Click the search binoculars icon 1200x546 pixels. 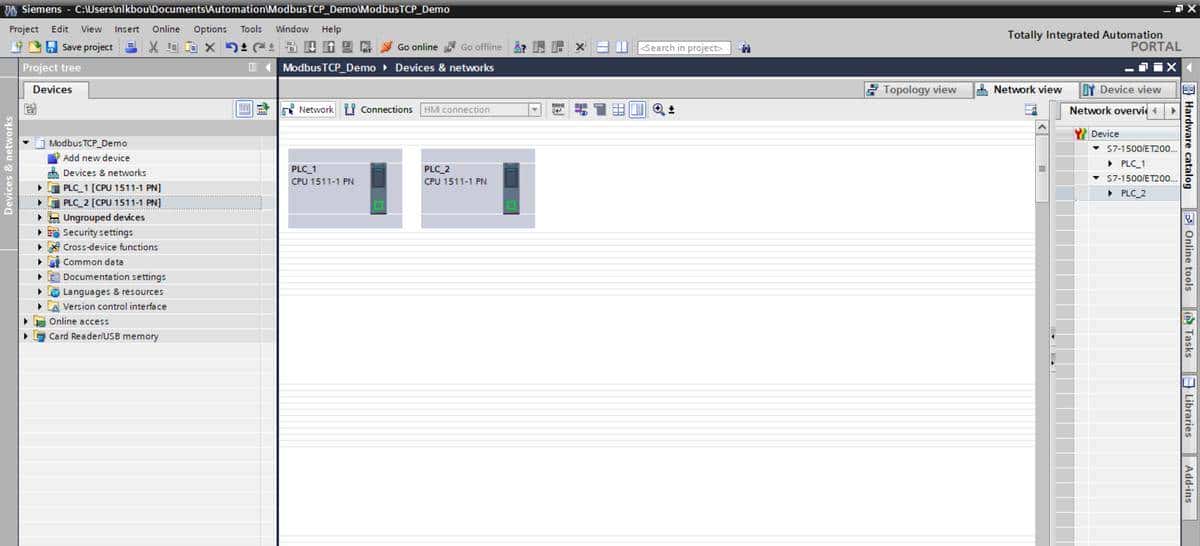click(745, 47)
